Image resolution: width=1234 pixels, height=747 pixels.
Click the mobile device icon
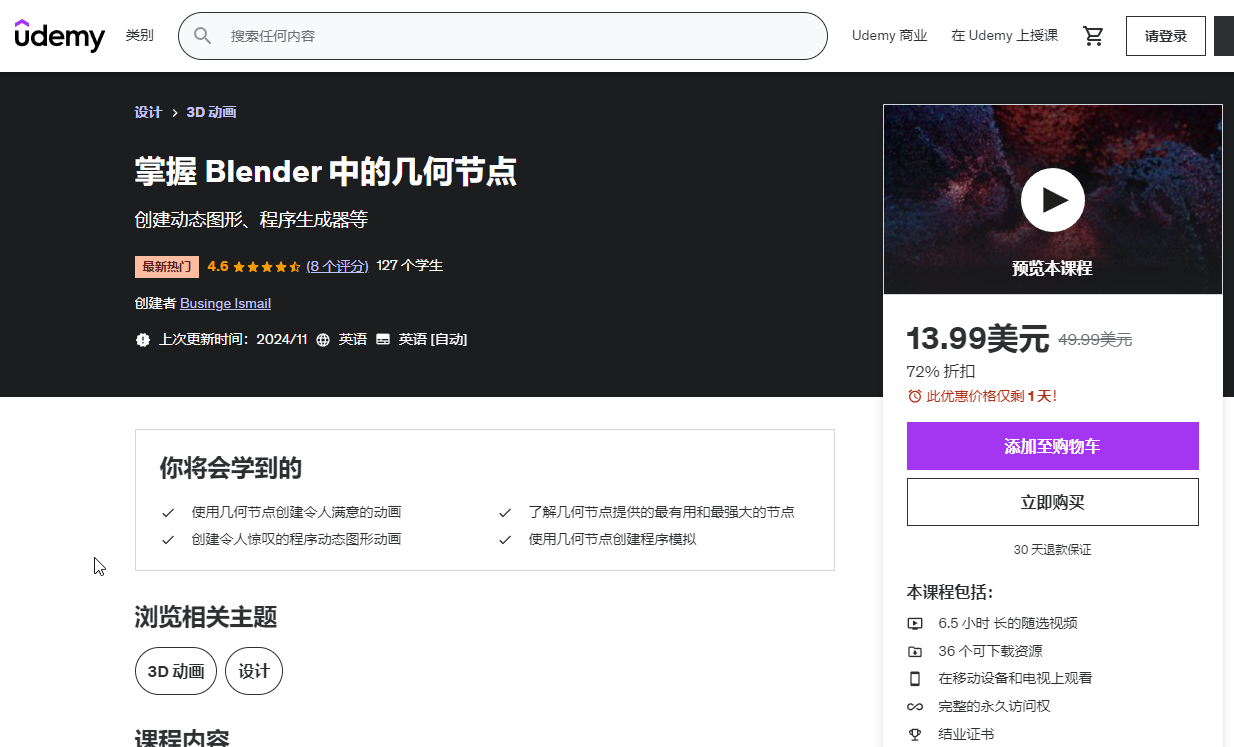914,678
